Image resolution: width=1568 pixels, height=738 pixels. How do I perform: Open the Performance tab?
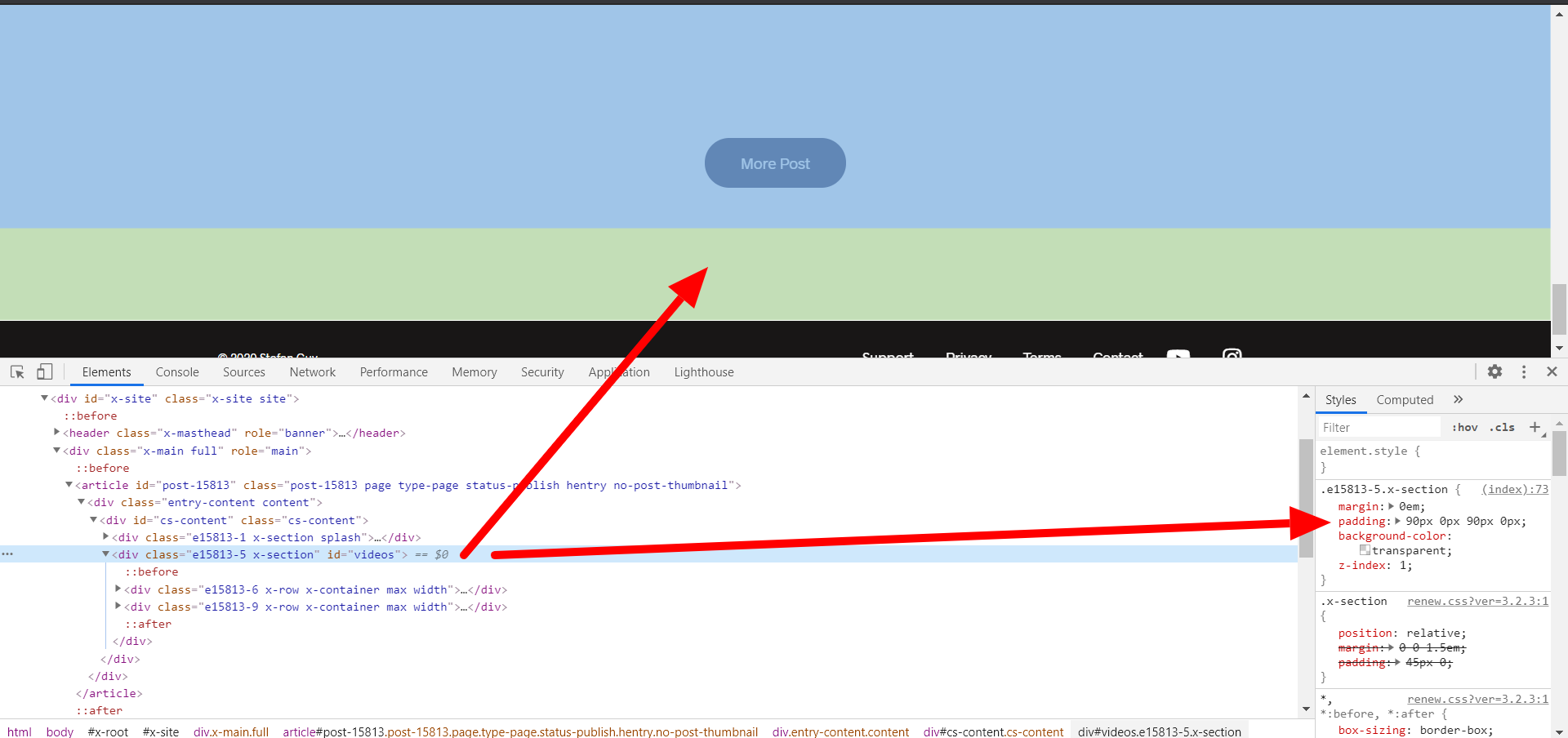[394, 372]
